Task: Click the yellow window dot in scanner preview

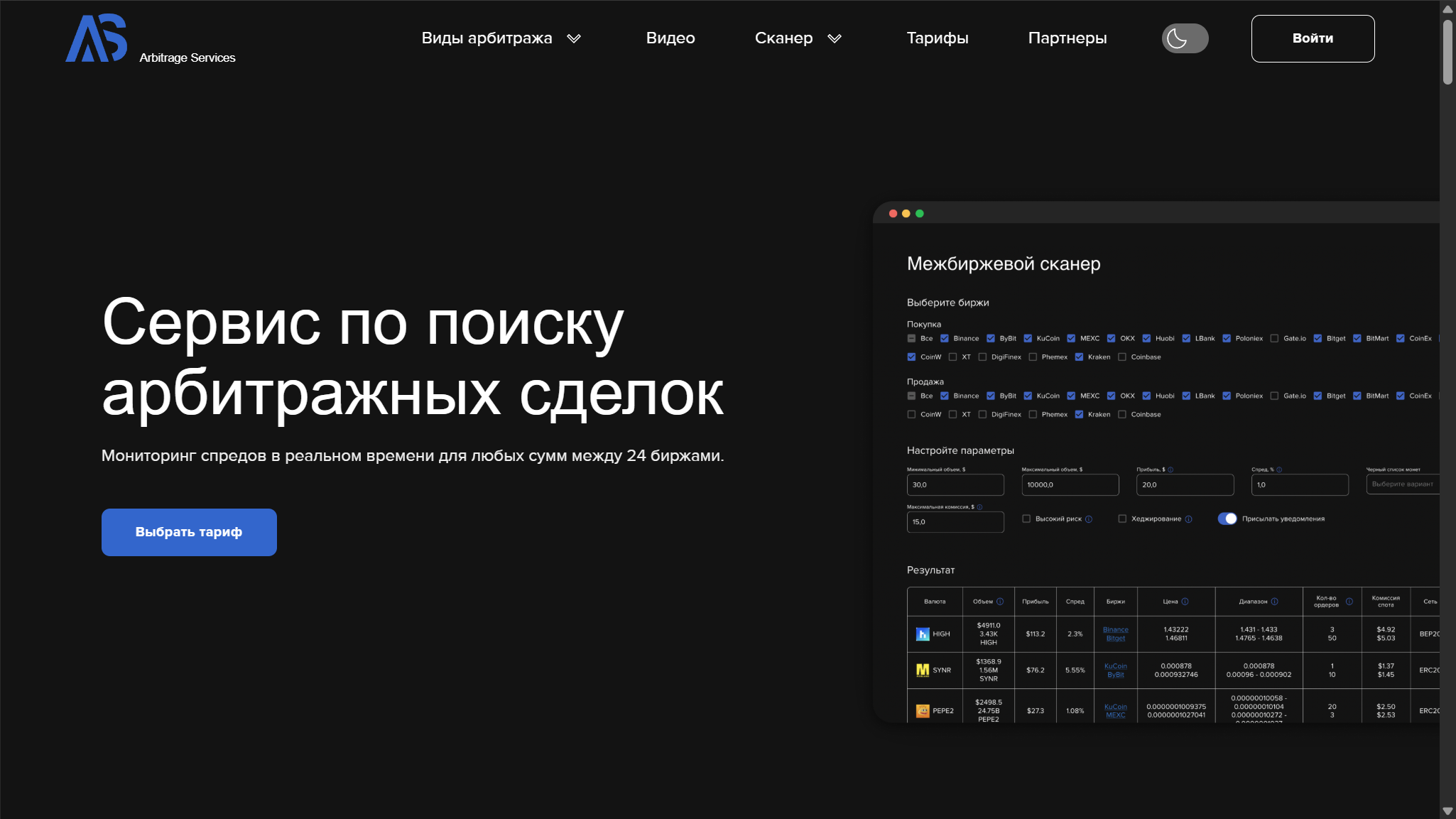Action: (906, 213)
